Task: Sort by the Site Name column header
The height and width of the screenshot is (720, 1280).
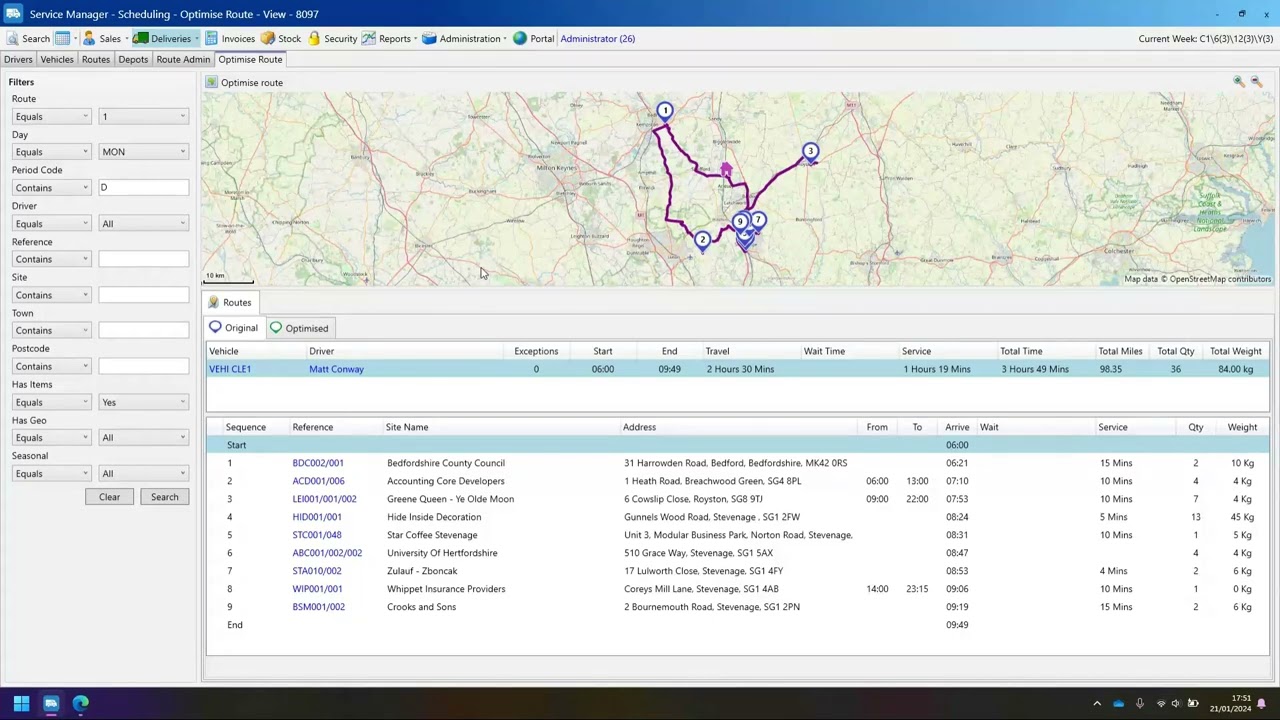Action: coord(407,427)
